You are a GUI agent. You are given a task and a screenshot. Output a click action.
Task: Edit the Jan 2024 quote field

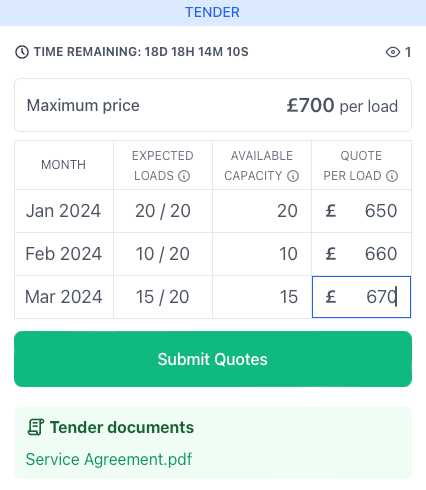361,211
